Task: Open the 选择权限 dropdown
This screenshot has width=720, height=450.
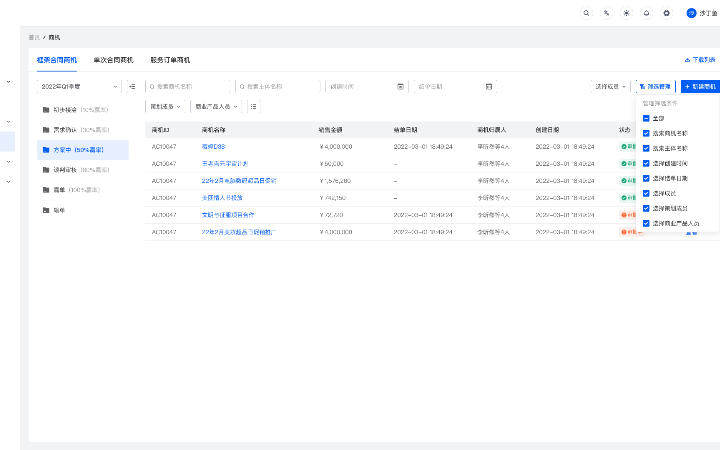Action: pyautogui.click(x=610, y=86)
